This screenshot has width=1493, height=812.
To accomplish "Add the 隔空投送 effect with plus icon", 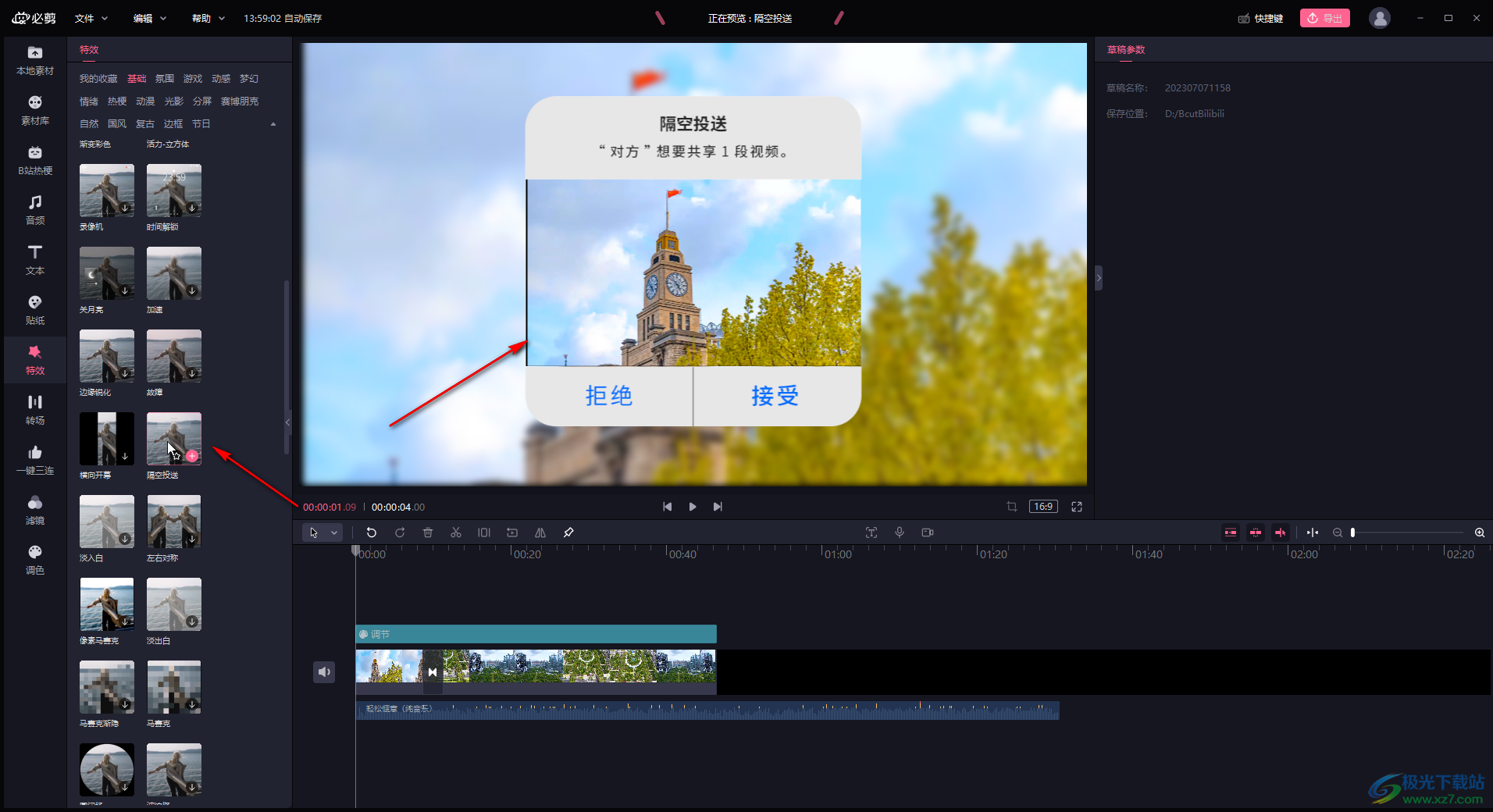I will (192, 456).
